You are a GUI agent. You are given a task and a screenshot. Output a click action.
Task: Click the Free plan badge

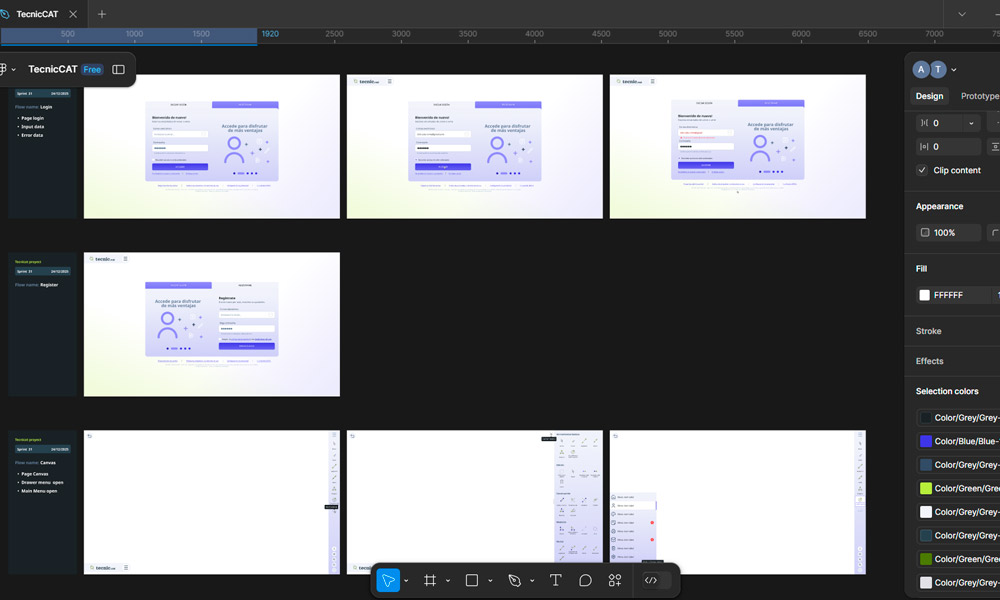92,70
